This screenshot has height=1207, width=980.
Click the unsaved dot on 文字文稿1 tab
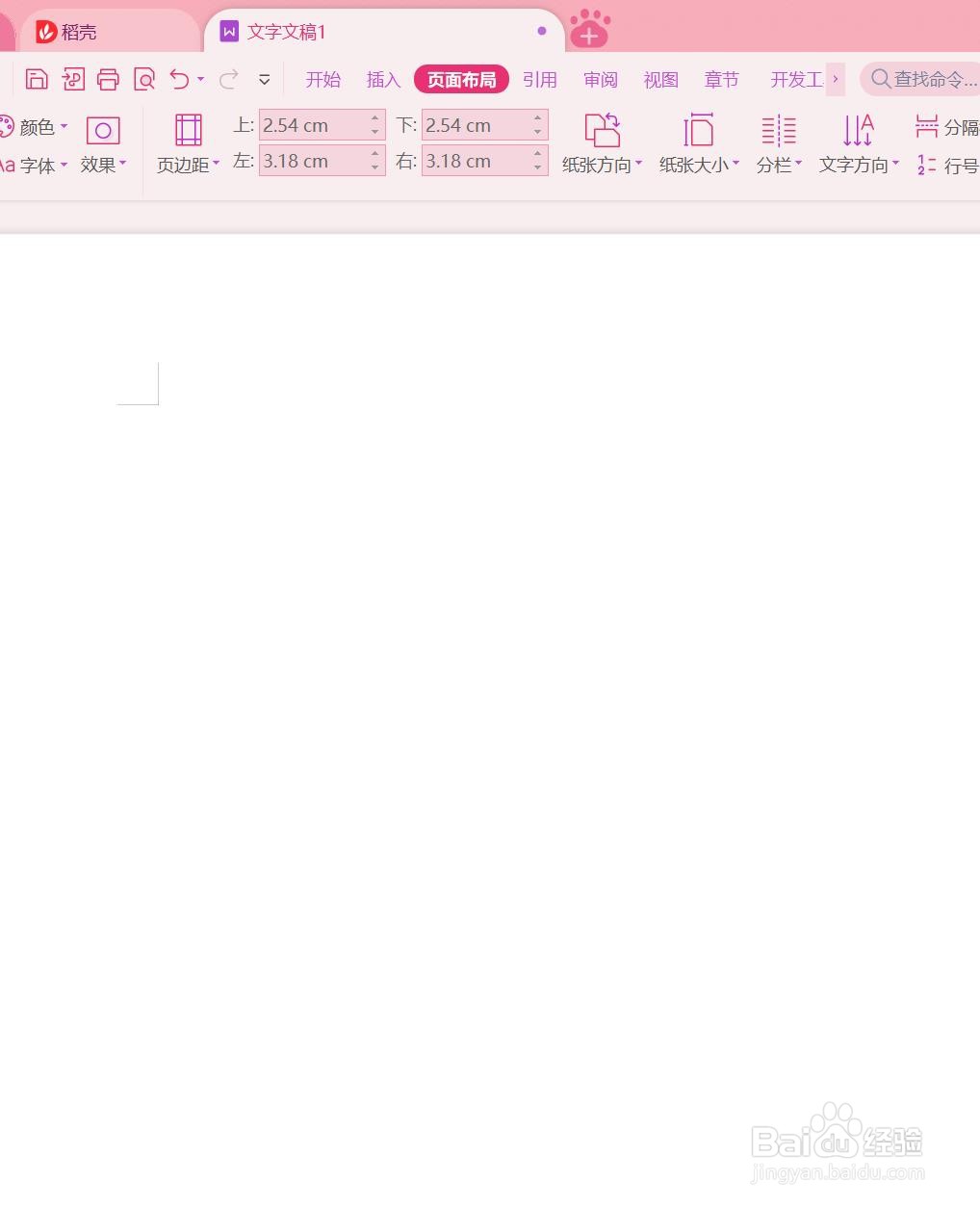click(x=542, y=31)
